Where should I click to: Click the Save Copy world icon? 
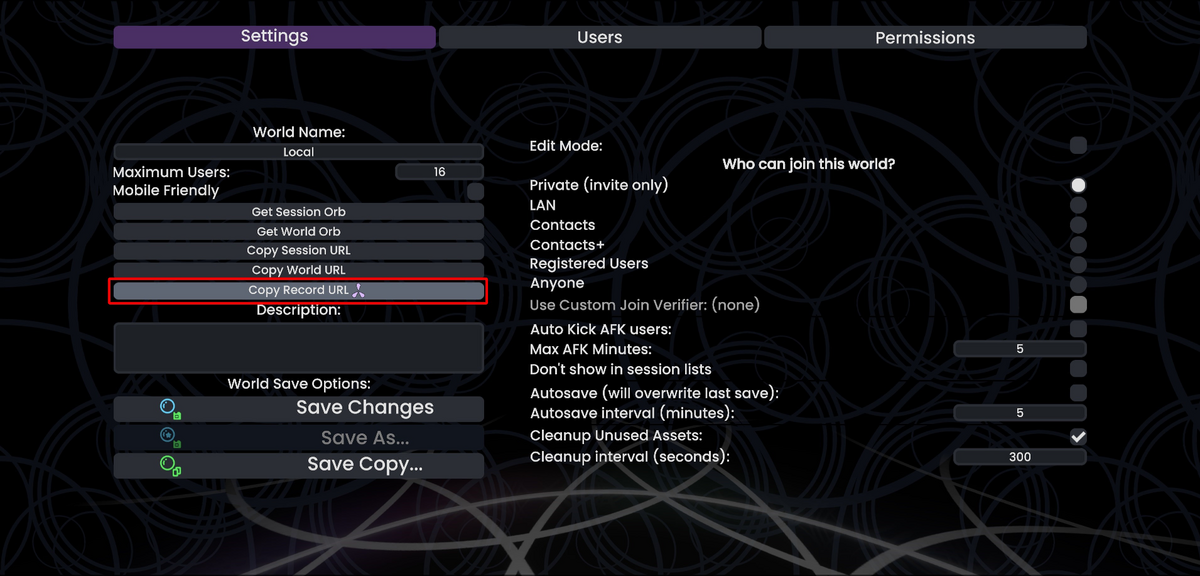coord(170,466)
